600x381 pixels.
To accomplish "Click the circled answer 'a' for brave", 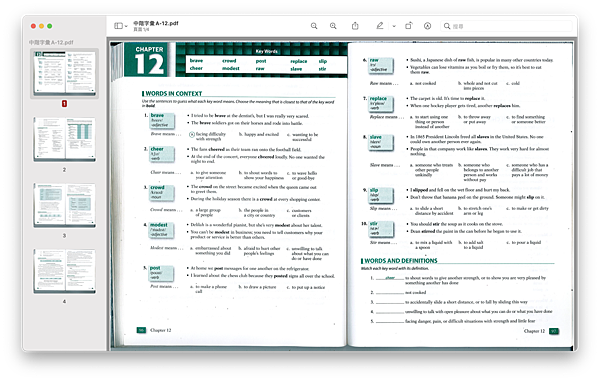I will pos(192,134).
